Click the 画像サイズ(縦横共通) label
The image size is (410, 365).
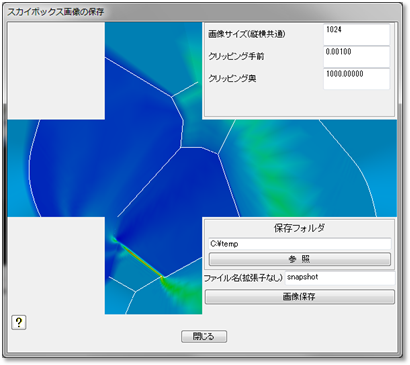pos(247,34)
